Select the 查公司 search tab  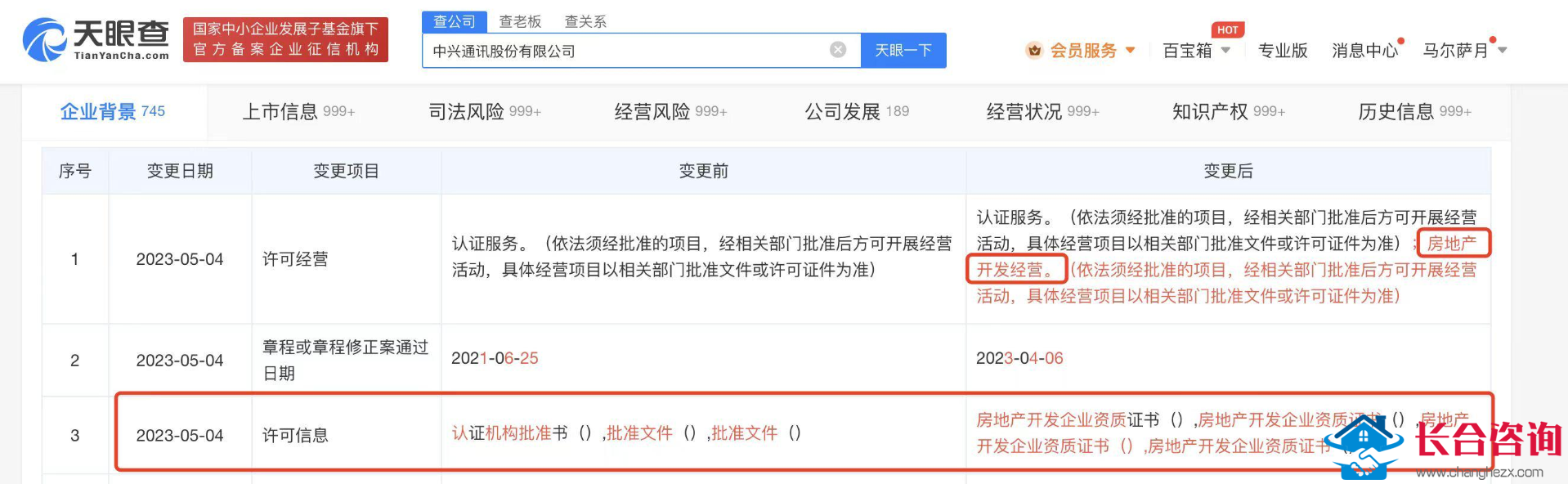tap(455, 21)
